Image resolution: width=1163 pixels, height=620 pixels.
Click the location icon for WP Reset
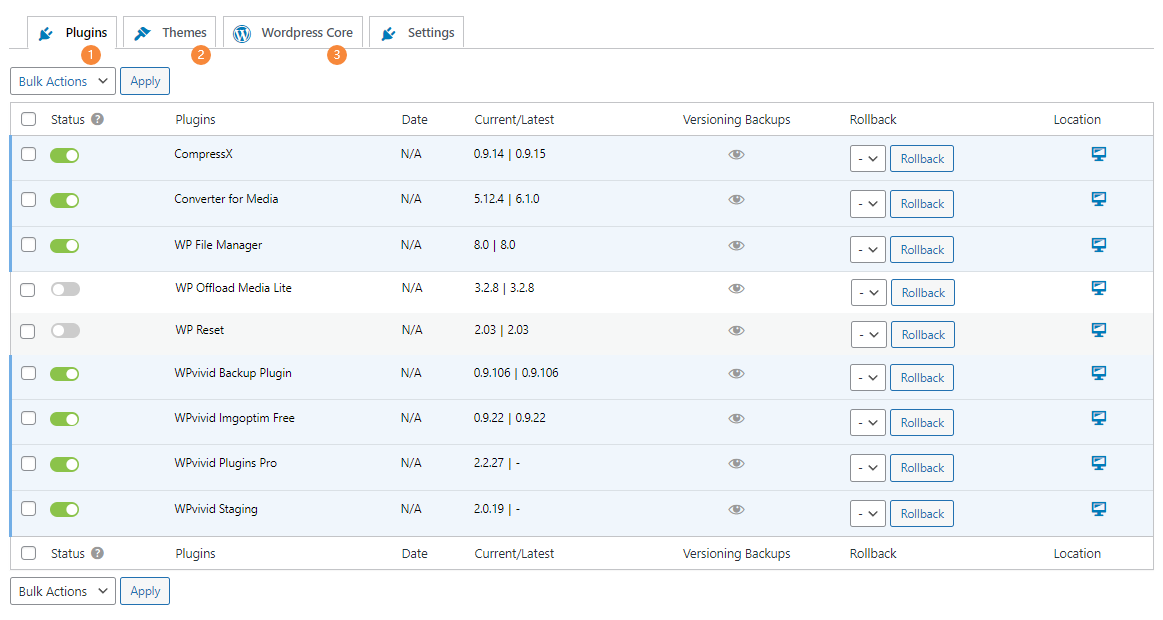(x=1098, y=330)
